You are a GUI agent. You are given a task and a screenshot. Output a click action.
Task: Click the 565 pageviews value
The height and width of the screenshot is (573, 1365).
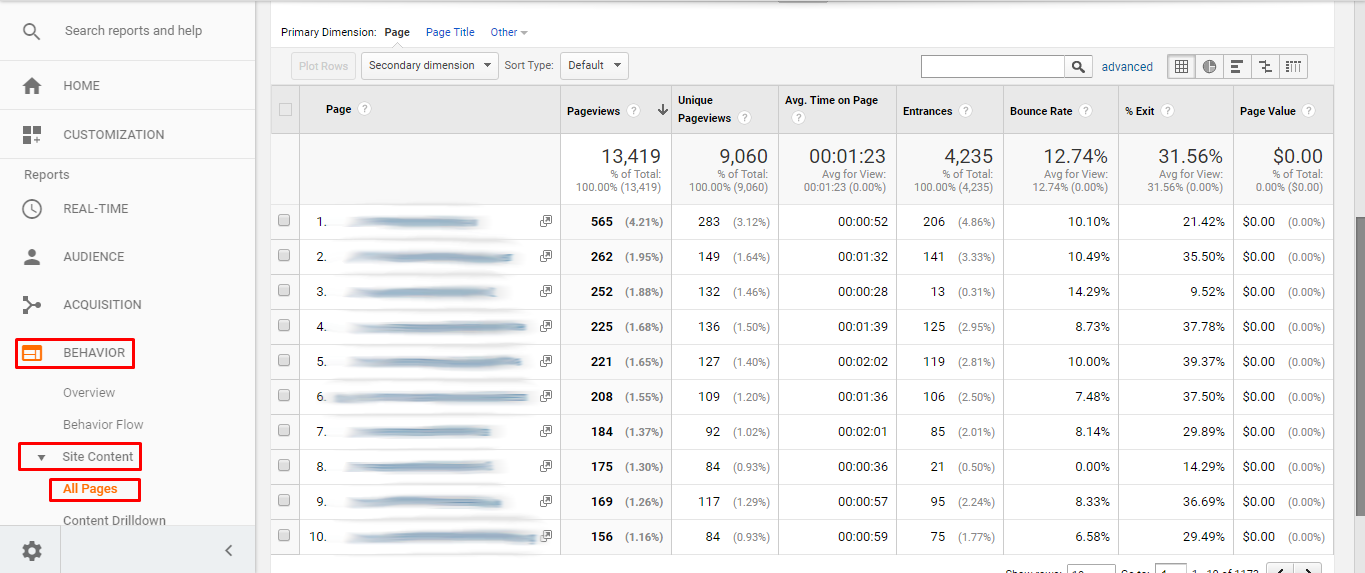[x=602, y=222]
